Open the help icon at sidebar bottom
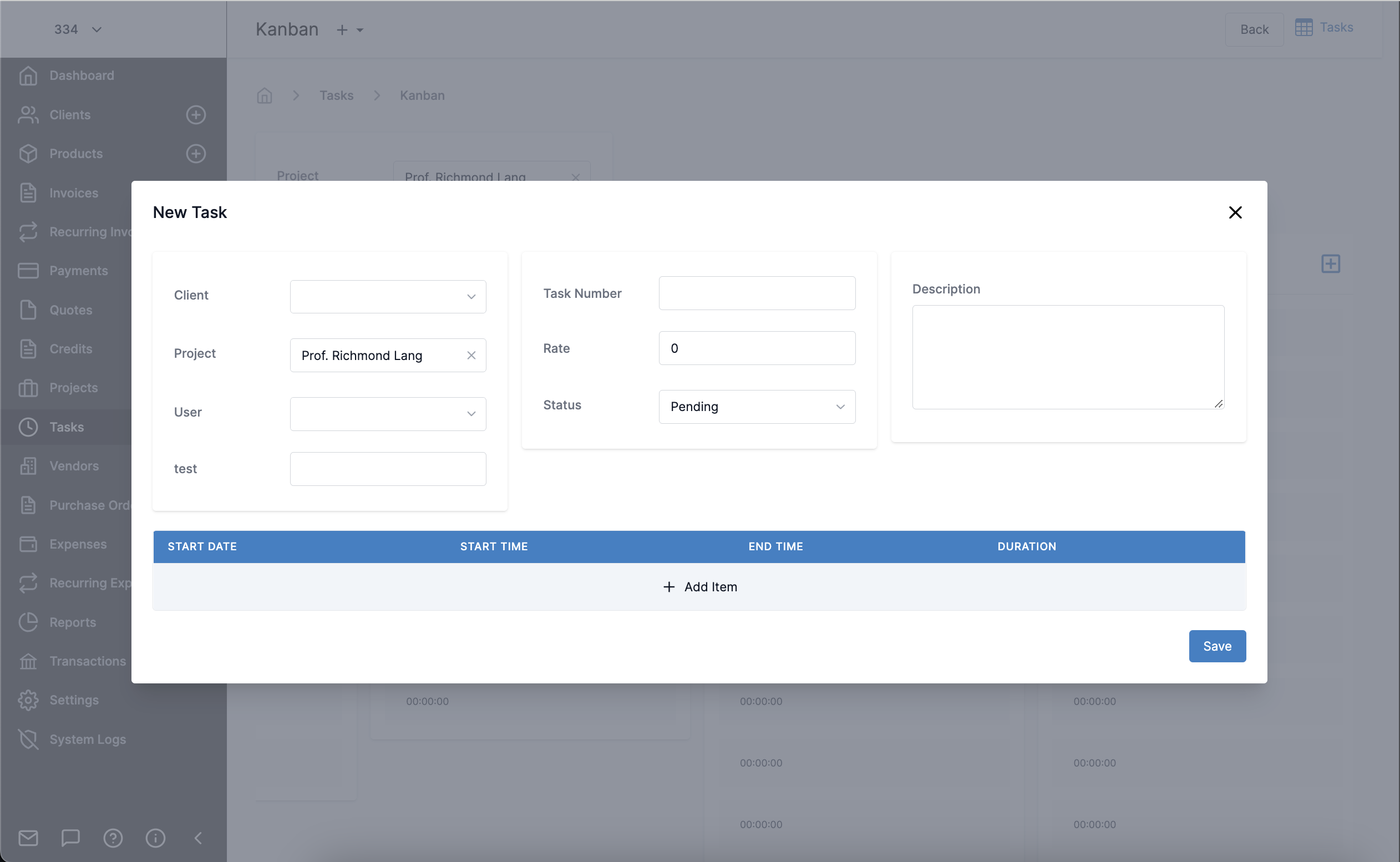 click(x=113, y=838)
